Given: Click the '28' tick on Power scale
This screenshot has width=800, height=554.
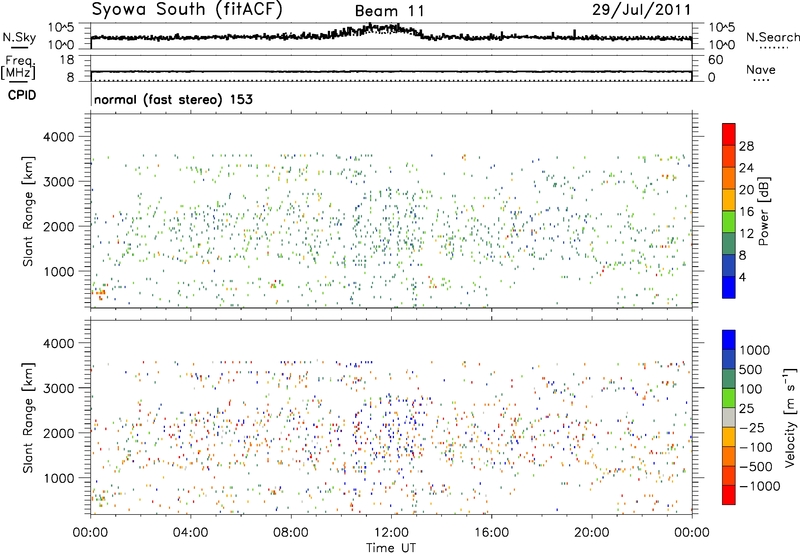Looking at the screenshot, I should pos(746,146).
